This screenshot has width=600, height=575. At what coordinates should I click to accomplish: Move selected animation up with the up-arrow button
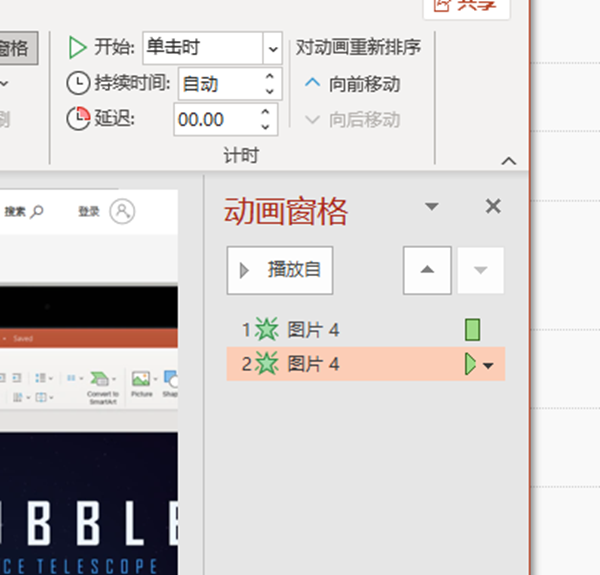pos(427,270)
